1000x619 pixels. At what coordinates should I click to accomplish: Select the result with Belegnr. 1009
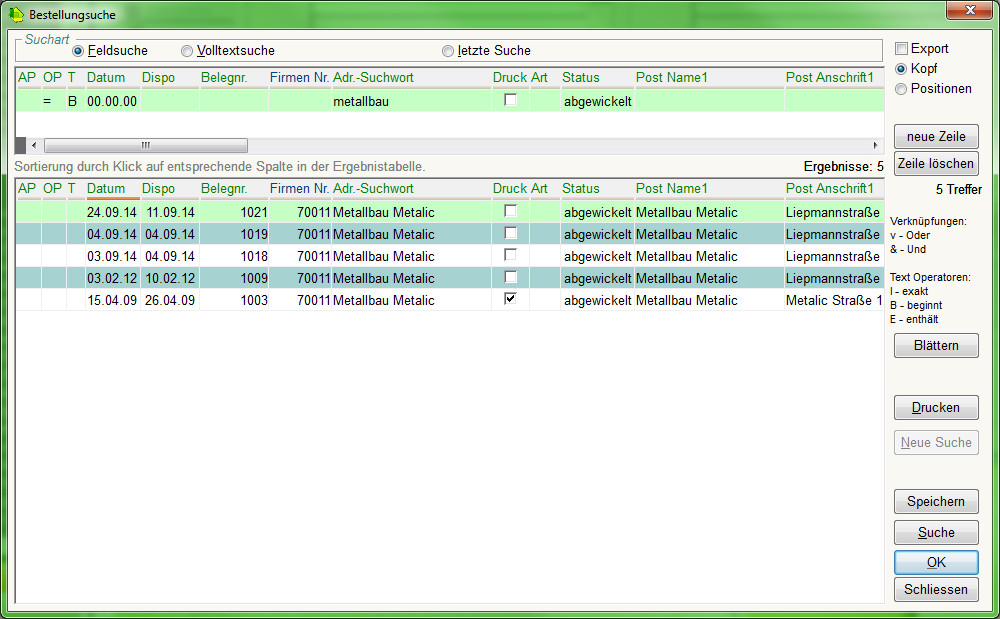pyautogui.click(x=450, y=279)
